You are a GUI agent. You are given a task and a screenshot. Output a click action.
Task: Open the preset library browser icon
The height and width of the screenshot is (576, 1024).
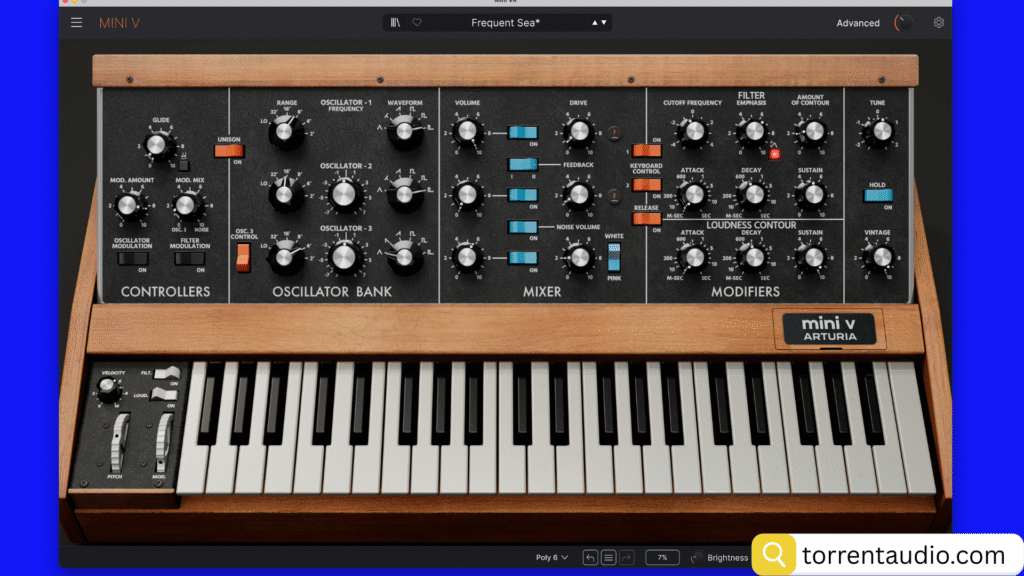pyautogui.click(x=395, y=22)
